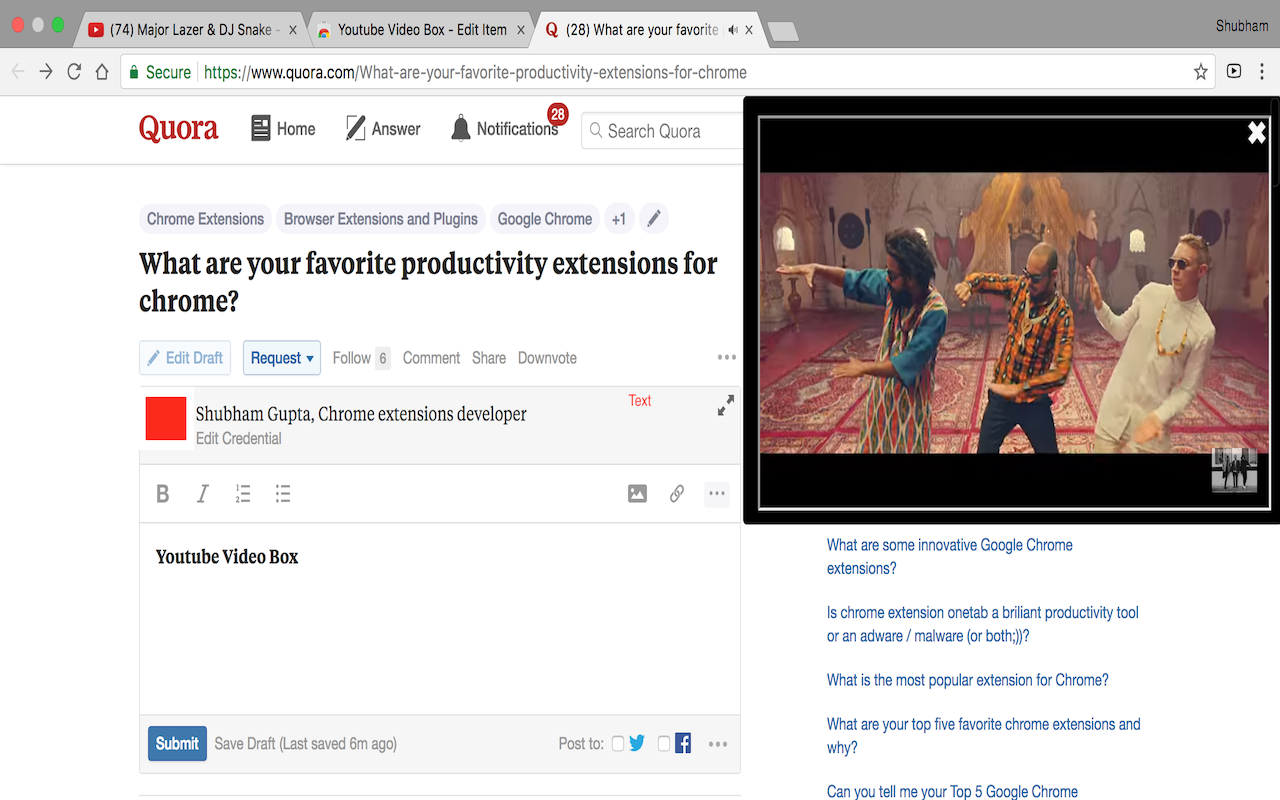The image size is (1280, 800).
Task: Insert a link into the answer
Action: pos(677,494)
